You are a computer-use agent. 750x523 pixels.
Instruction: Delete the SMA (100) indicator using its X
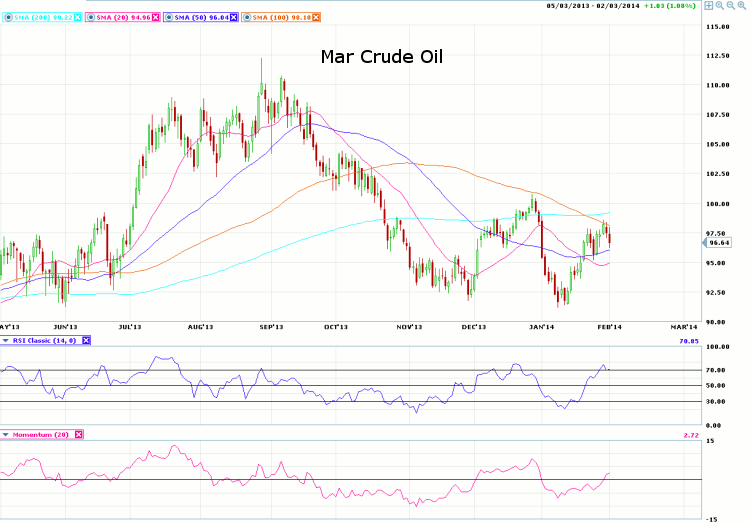pyautogui.click(x=321, y=17)
